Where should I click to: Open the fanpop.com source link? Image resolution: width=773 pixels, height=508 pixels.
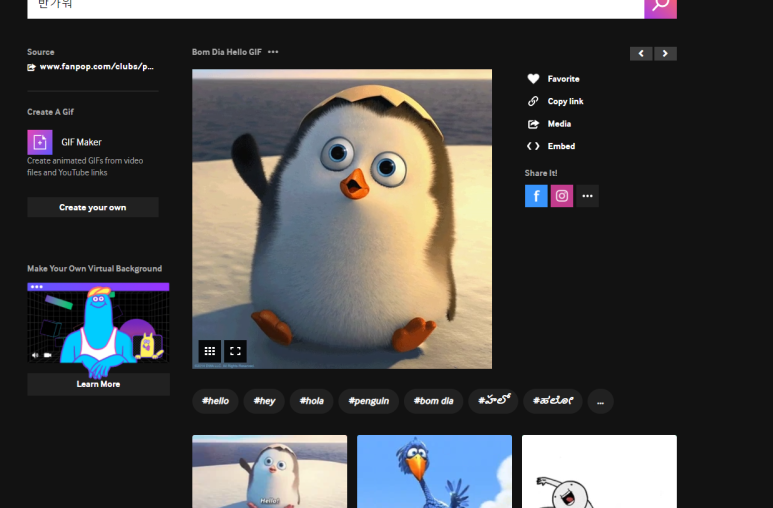[x=97, y=67]
